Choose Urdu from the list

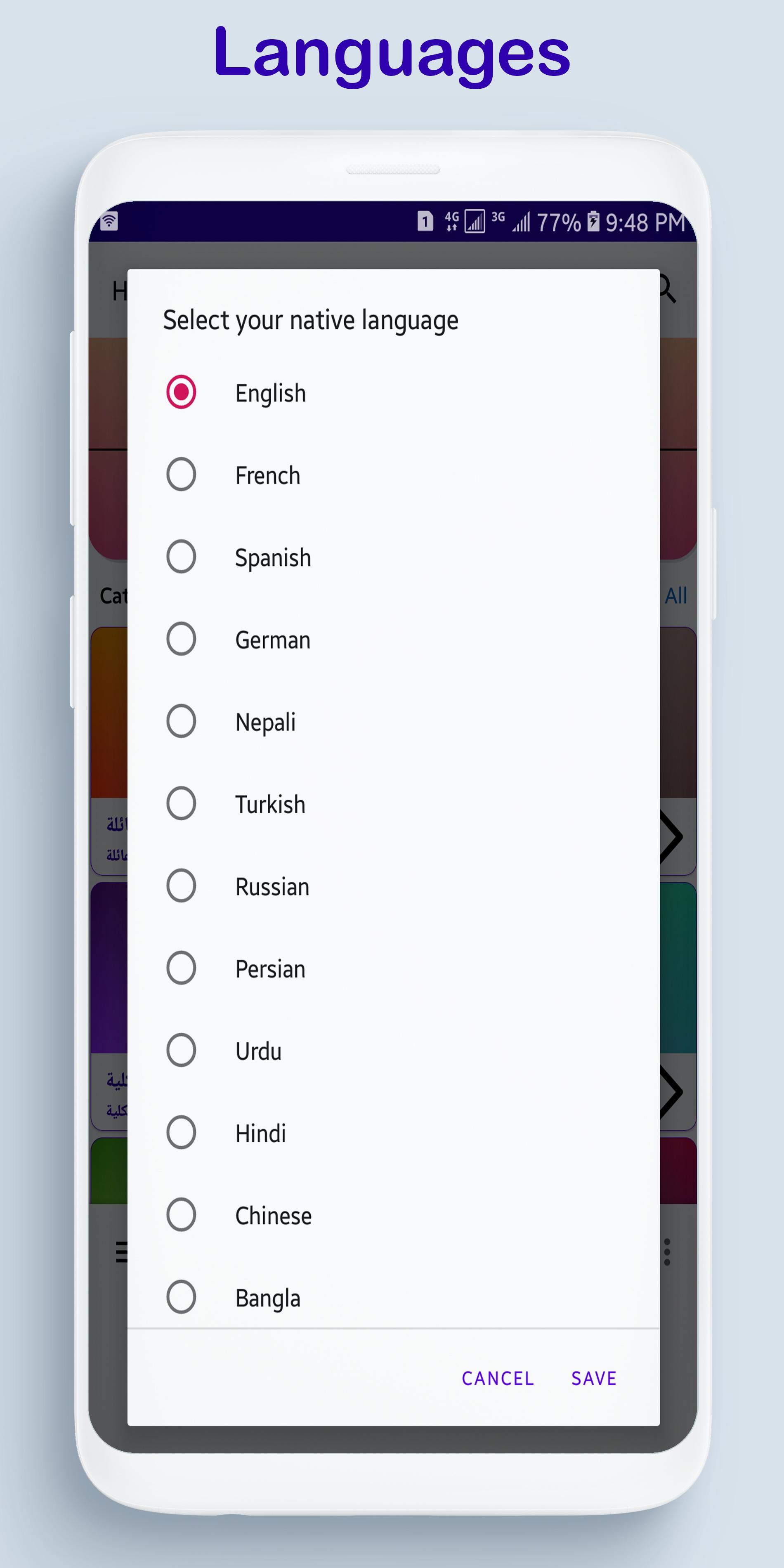tap(182, 1050)
